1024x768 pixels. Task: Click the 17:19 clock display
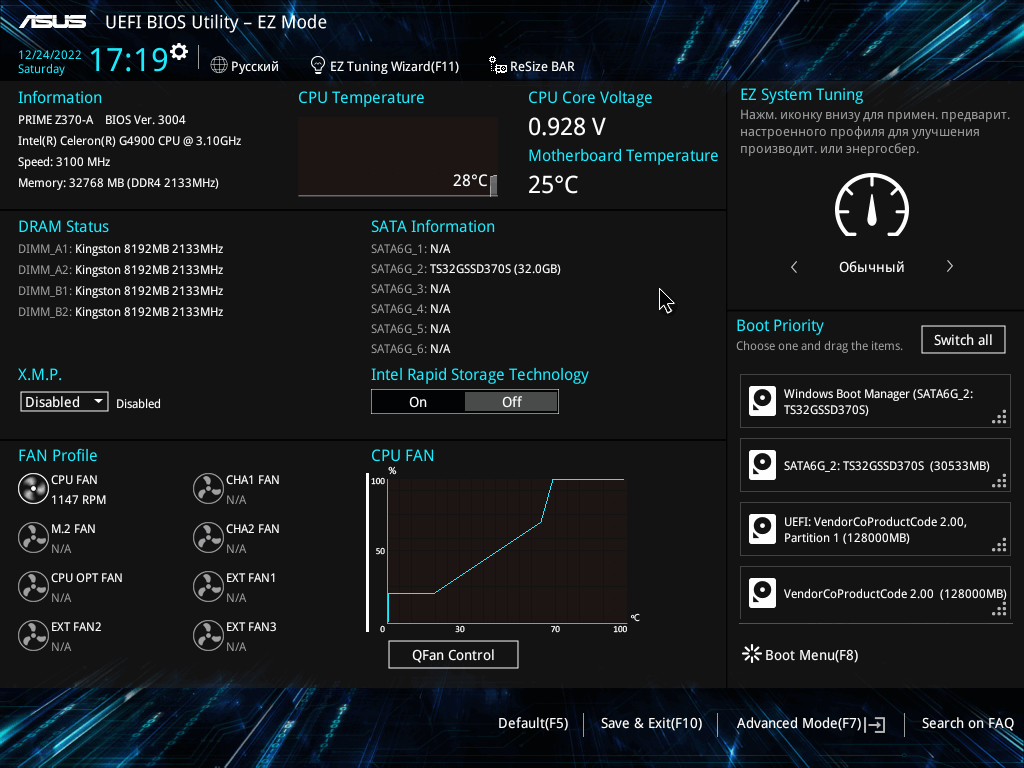pyautogui.click(x=129, y=59)
